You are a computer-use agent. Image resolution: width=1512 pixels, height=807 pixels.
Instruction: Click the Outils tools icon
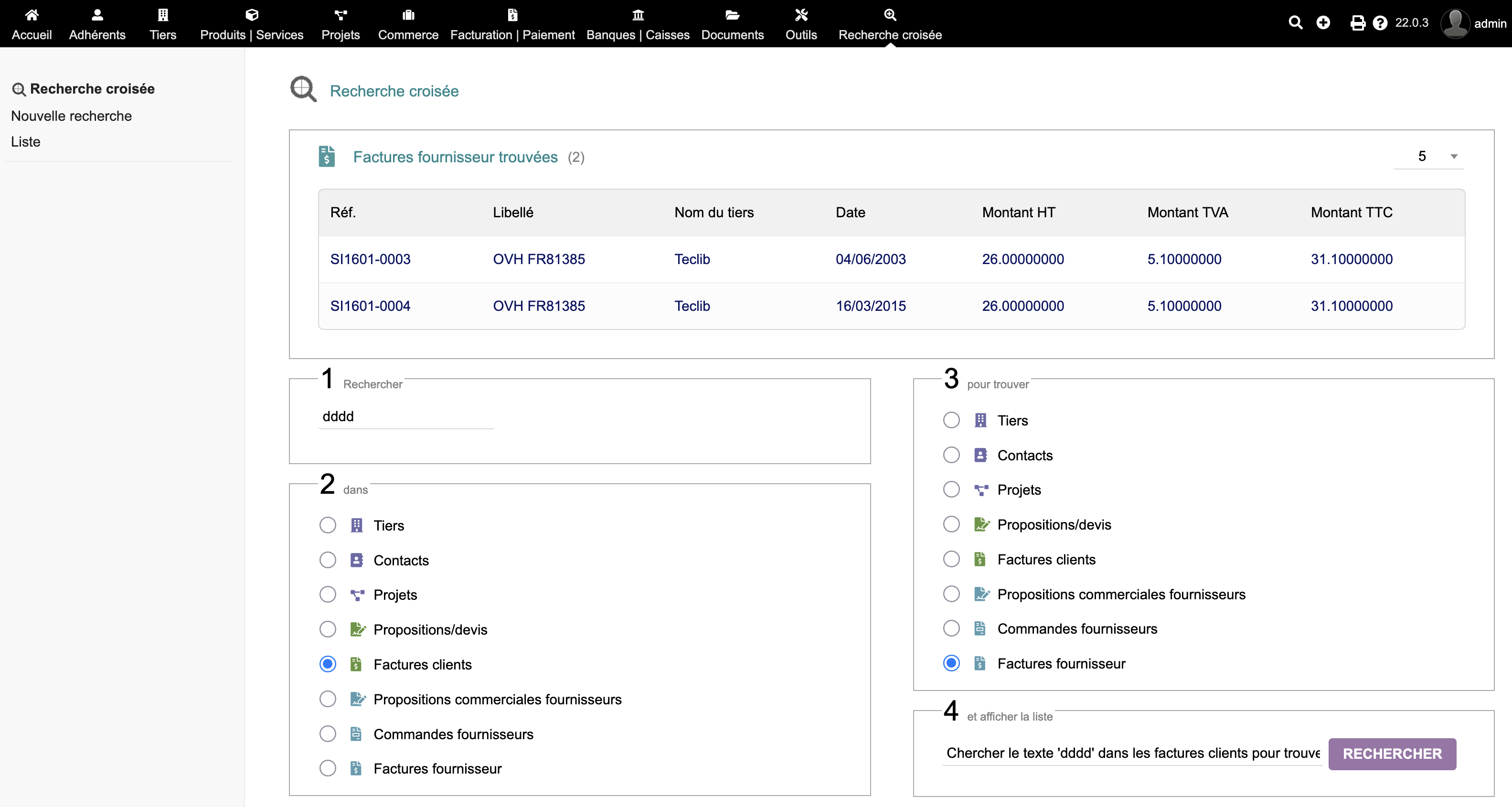coord(800,15)
